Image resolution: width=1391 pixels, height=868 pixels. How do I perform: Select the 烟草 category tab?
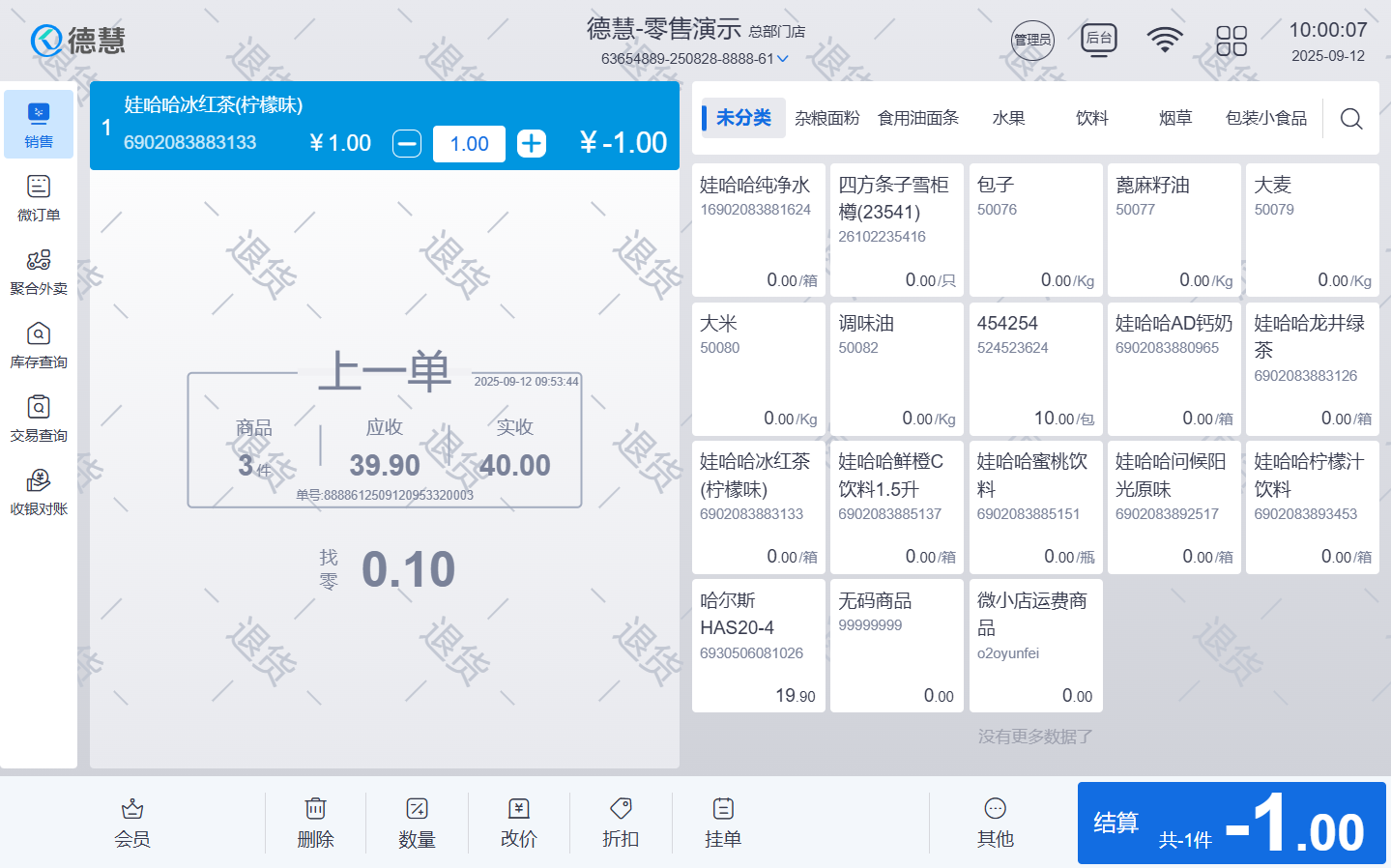[1174, 118]
